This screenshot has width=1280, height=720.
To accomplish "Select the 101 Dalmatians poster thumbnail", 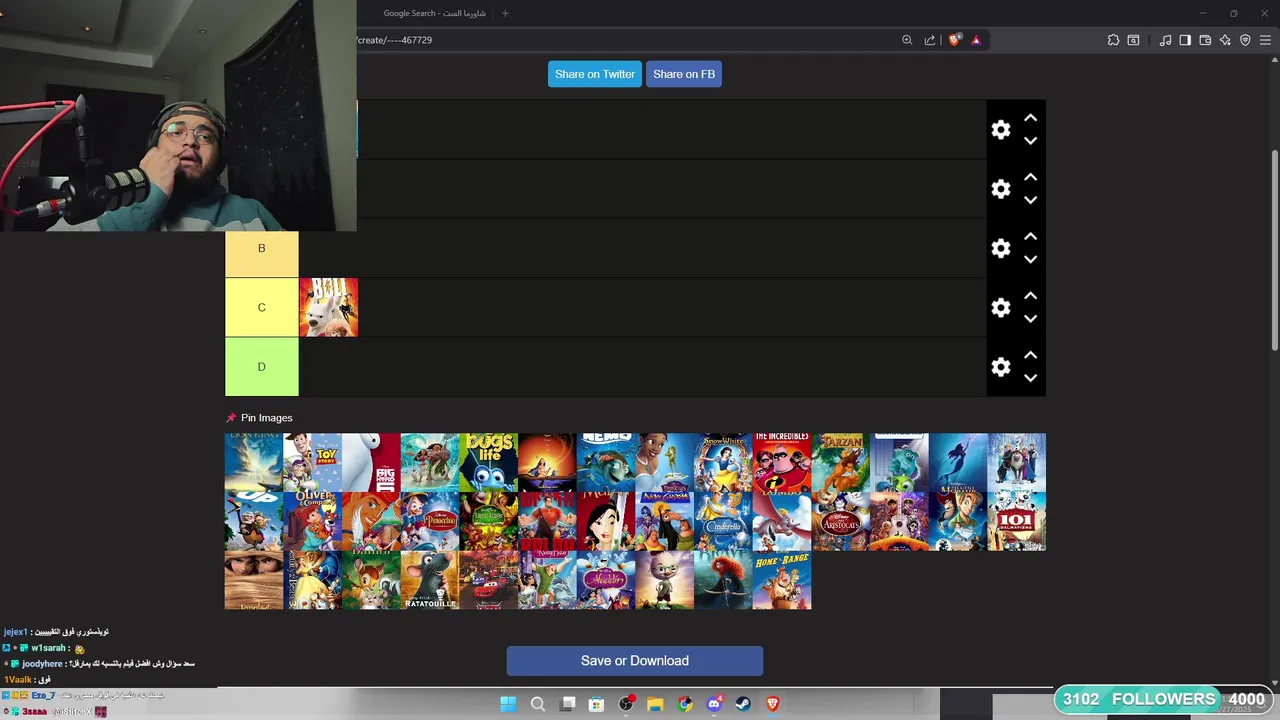I will pyautogui.click(x=1016, y=521).
